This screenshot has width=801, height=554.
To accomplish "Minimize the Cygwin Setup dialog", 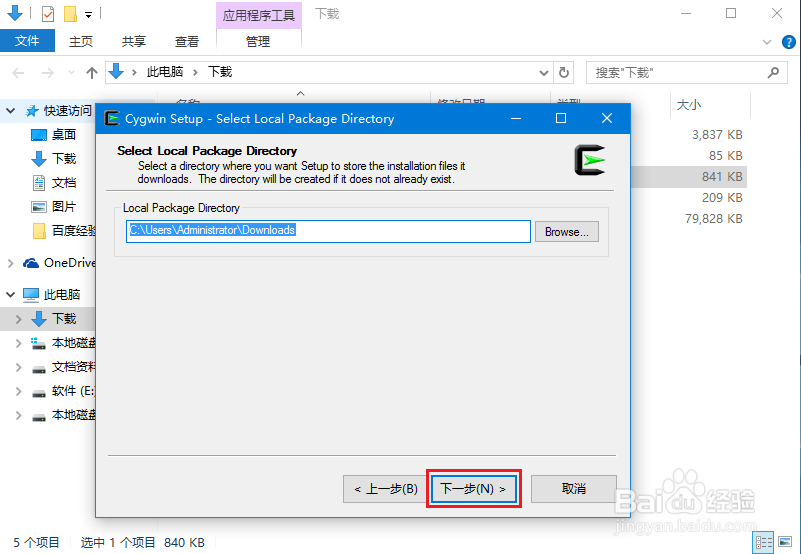I will (x=516, y=119).
